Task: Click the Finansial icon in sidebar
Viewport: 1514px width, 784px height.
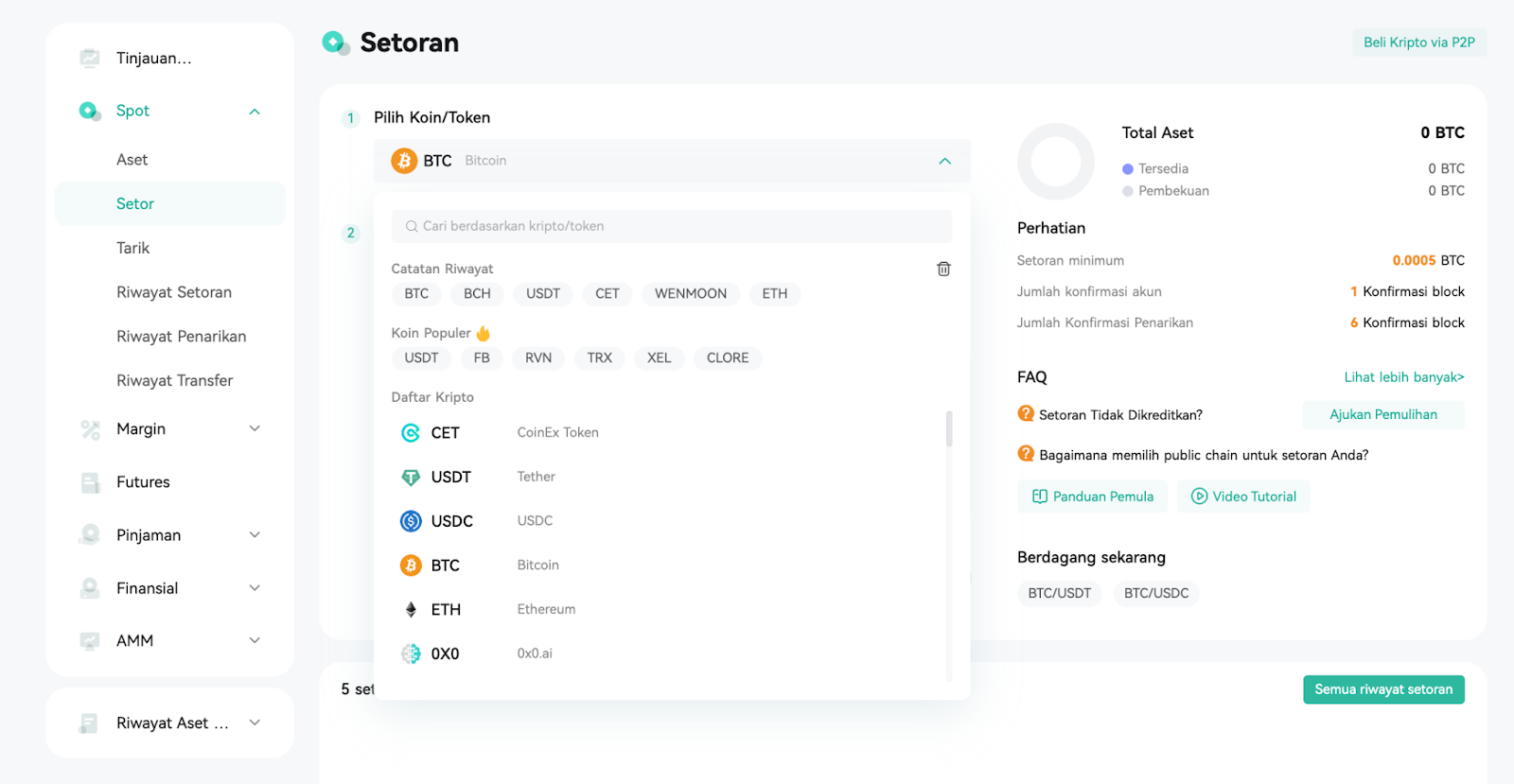Action: click(90, 588)
